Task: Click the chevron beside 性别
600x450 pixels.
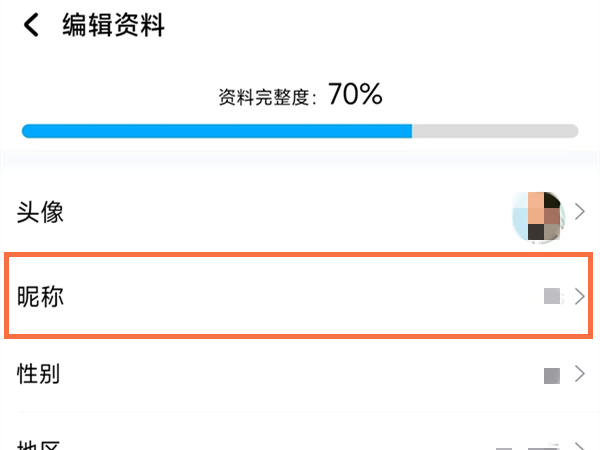Action: point(580,375)
